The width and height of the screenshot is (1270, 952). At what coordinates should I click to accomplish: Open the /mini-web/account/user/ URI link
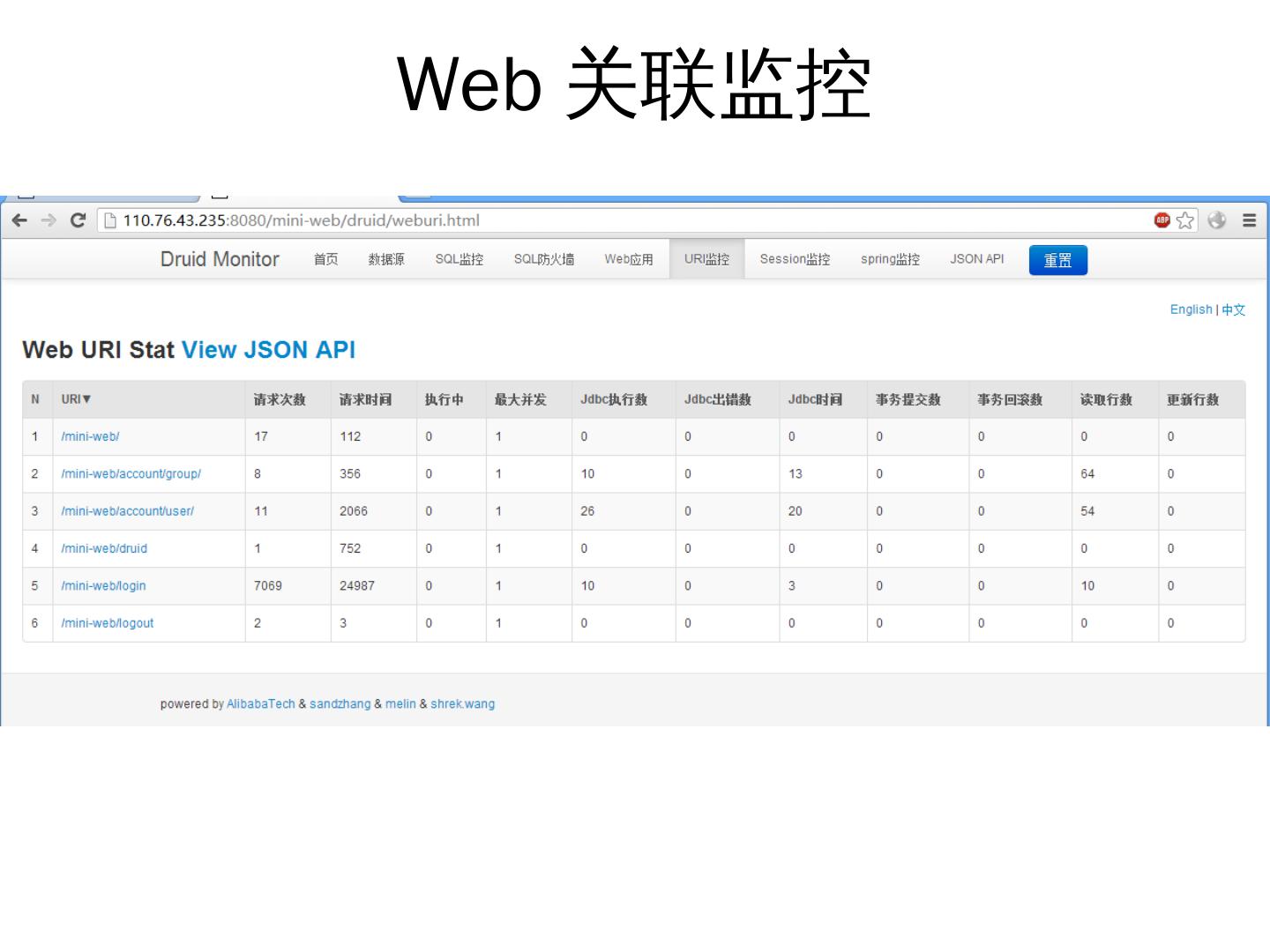click(127, 511)
